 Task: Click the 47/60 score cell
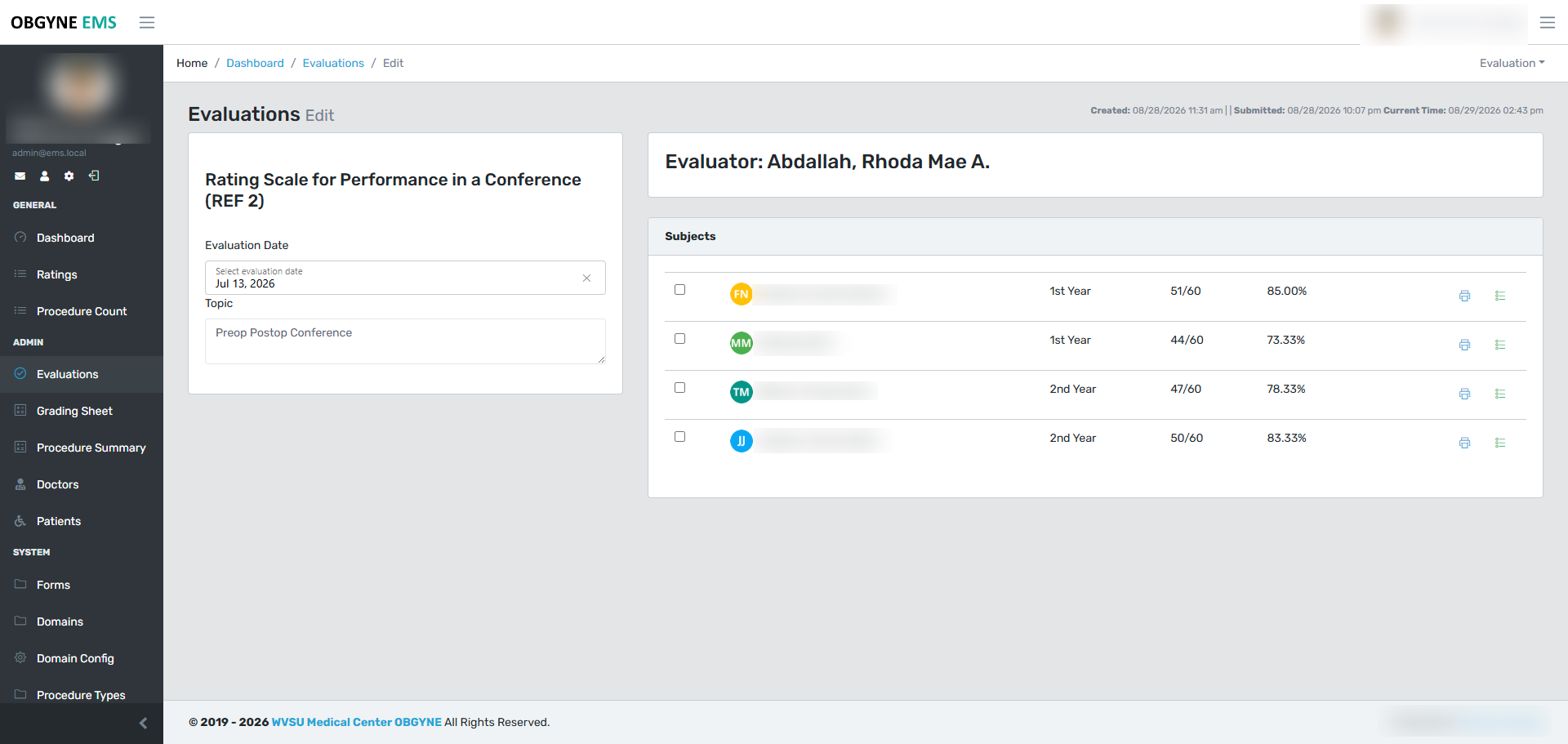tap(1186, 389)
